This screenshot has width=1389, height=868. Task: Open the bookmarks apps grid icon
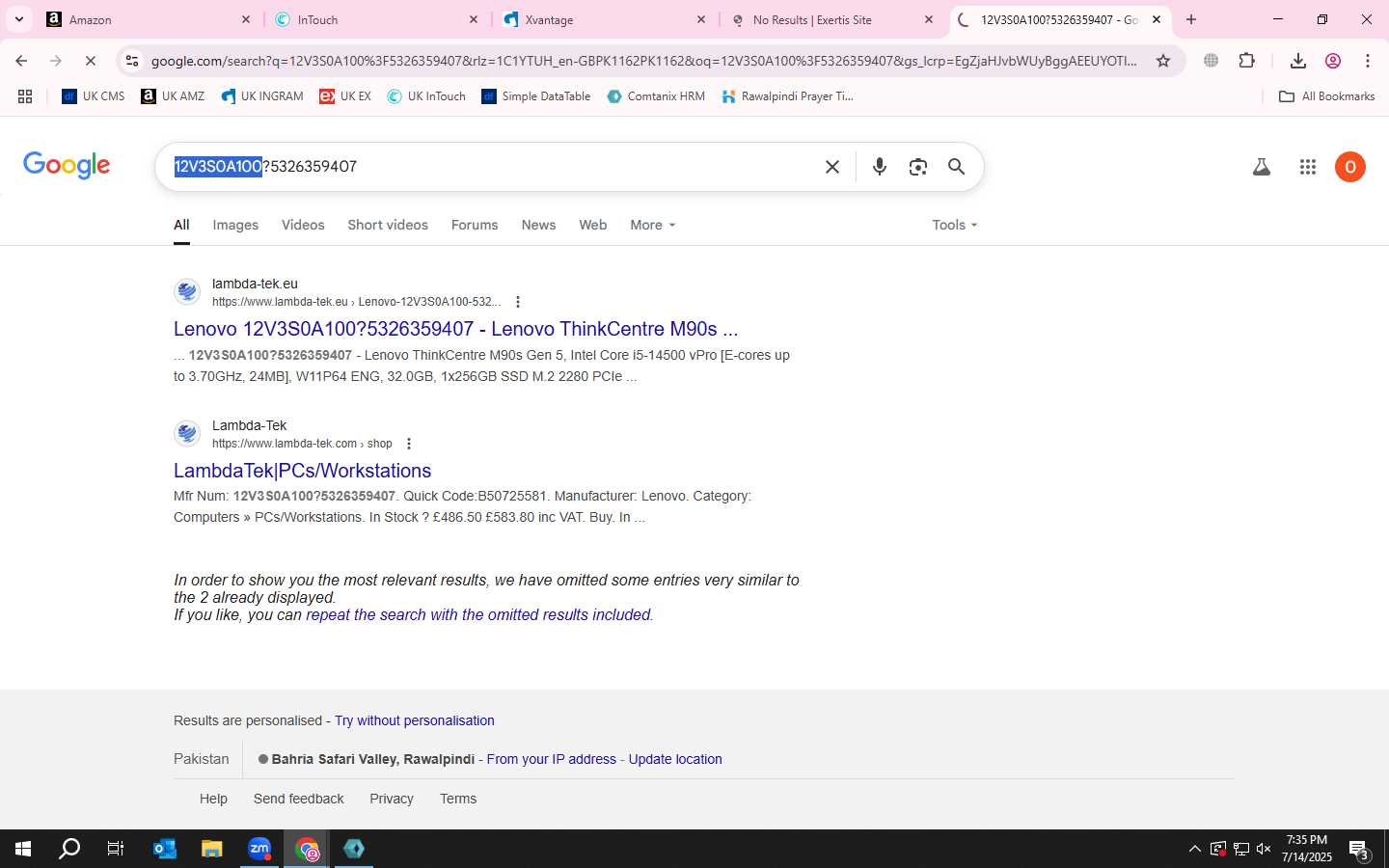pyautogui.click(x=25, y=96)
